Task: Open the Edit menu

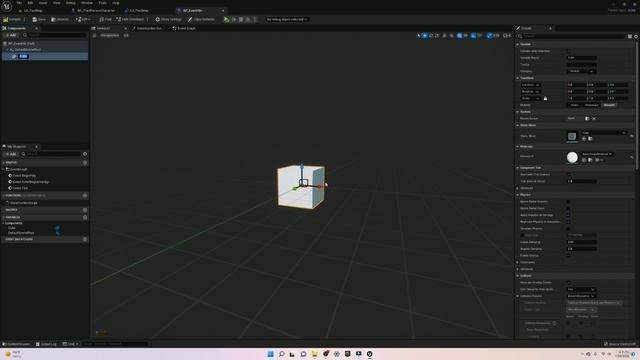Action: [30, 3]
